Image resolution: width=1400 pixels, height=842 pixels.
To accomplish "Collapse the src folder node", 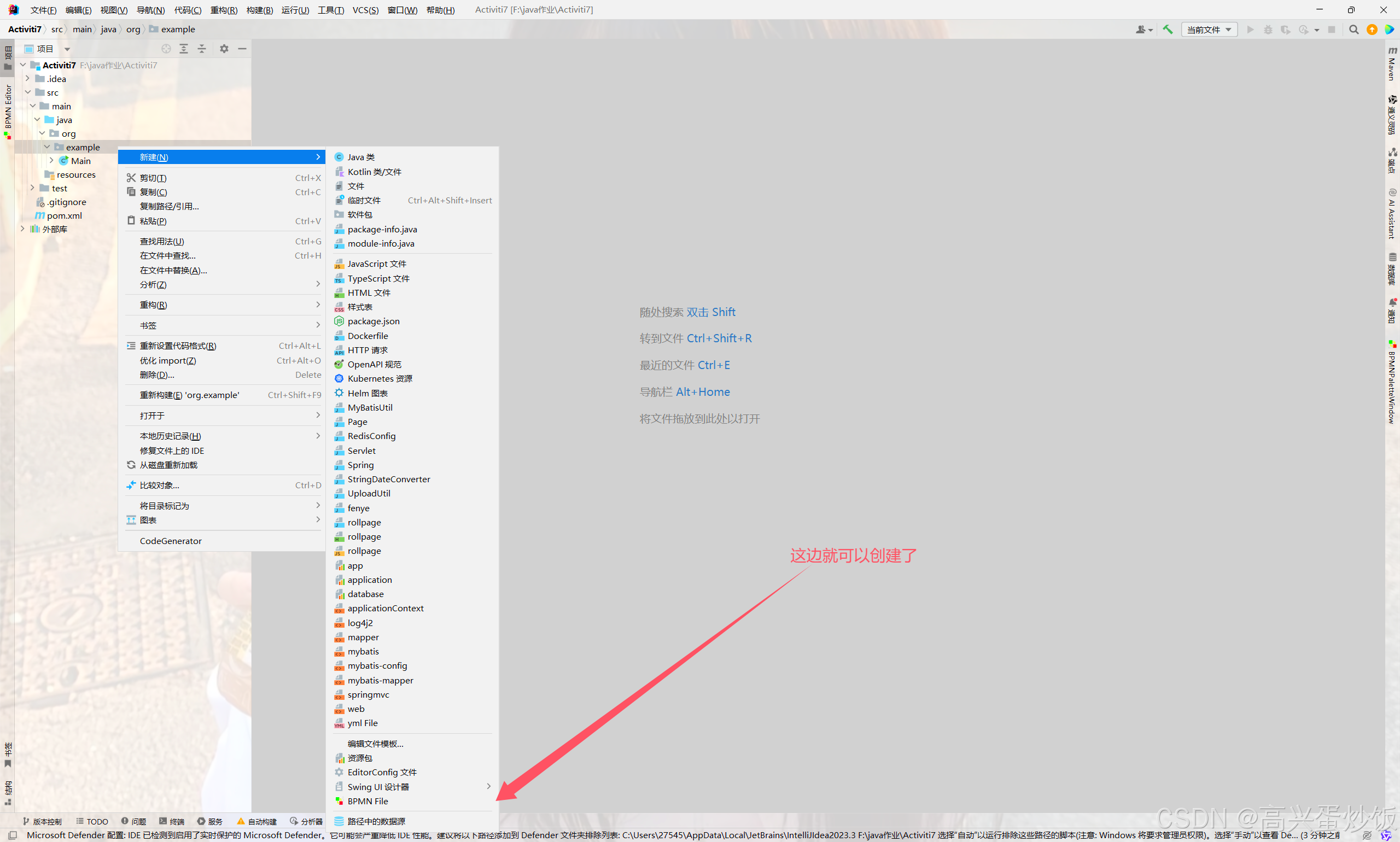I will pyautogui.click(x=27, y=92).
